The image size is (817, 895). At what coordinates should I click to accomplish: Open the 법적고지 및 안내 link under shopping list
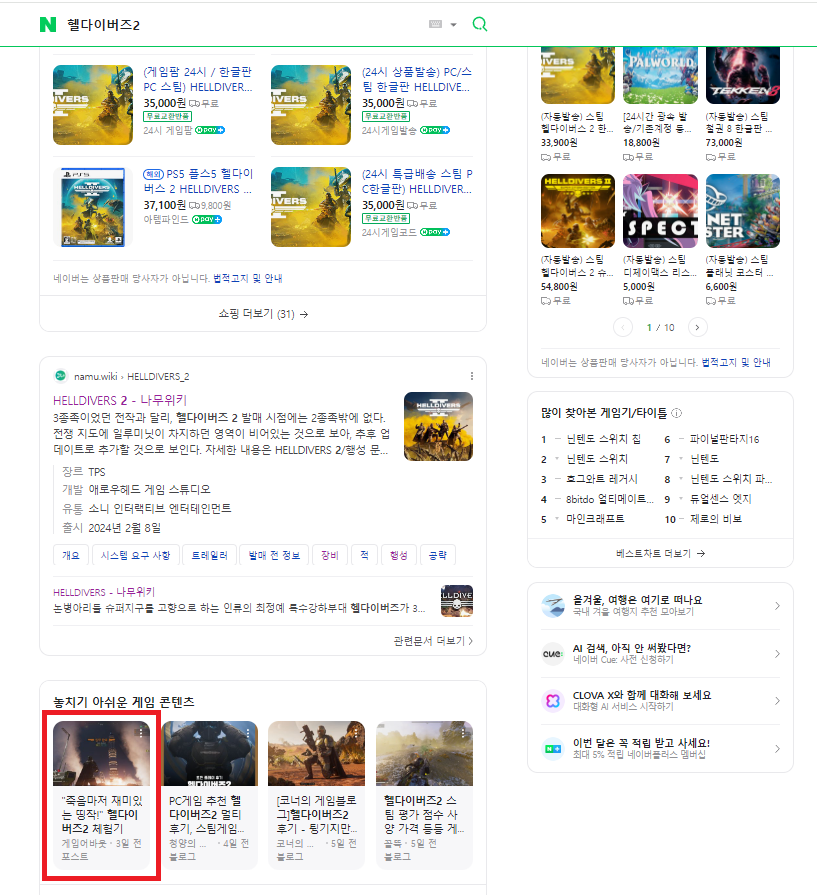coord(248,278)
